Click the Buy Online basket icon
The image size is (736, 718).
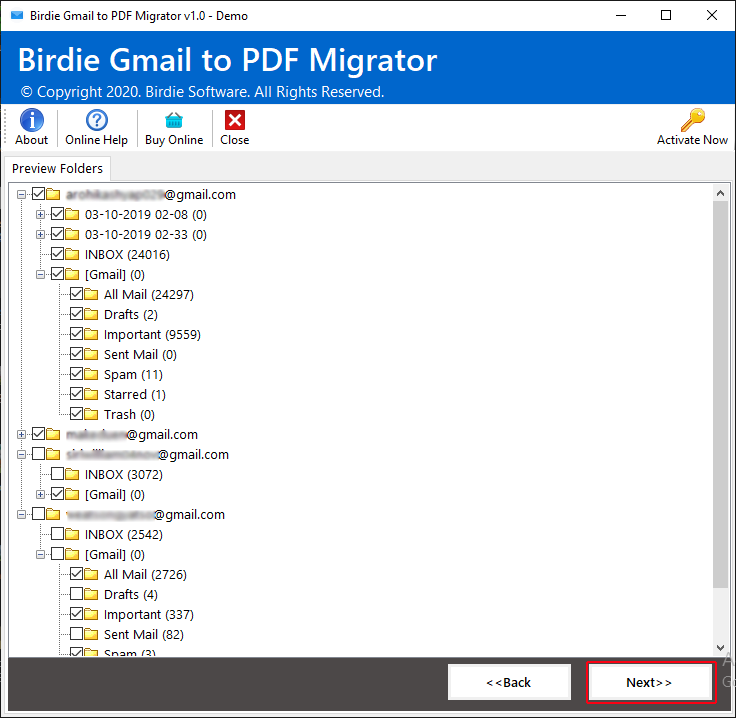click(174, 120)
